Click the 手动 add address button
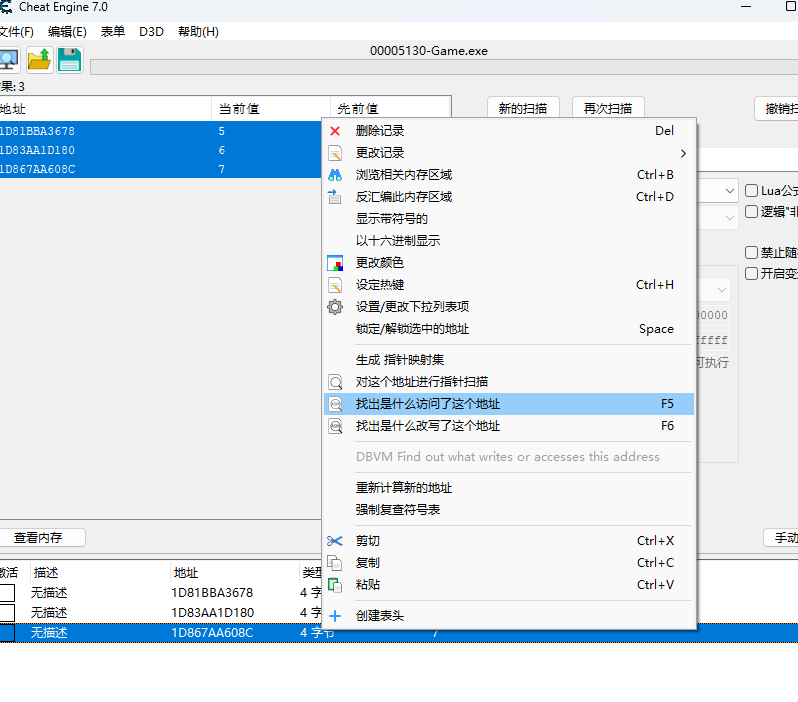 (x=781, y=538)
